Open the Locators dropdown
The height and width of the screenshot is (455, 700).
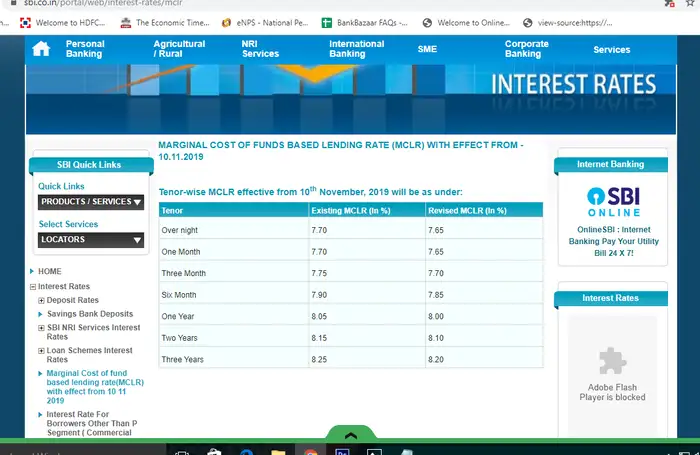(91, 240)
